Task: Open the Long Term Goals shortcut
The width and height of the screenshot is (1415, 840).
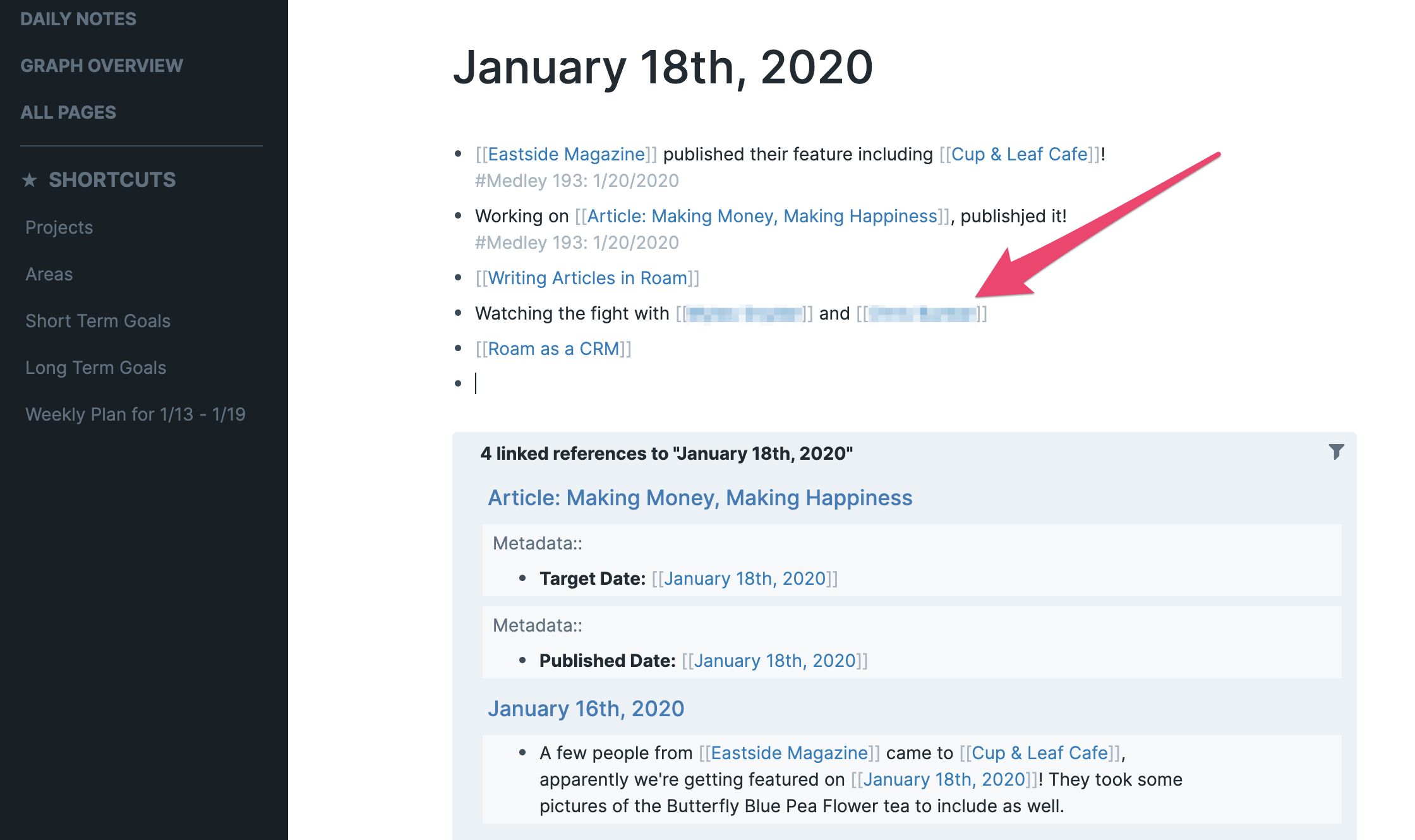Action: tap(96, 368)
